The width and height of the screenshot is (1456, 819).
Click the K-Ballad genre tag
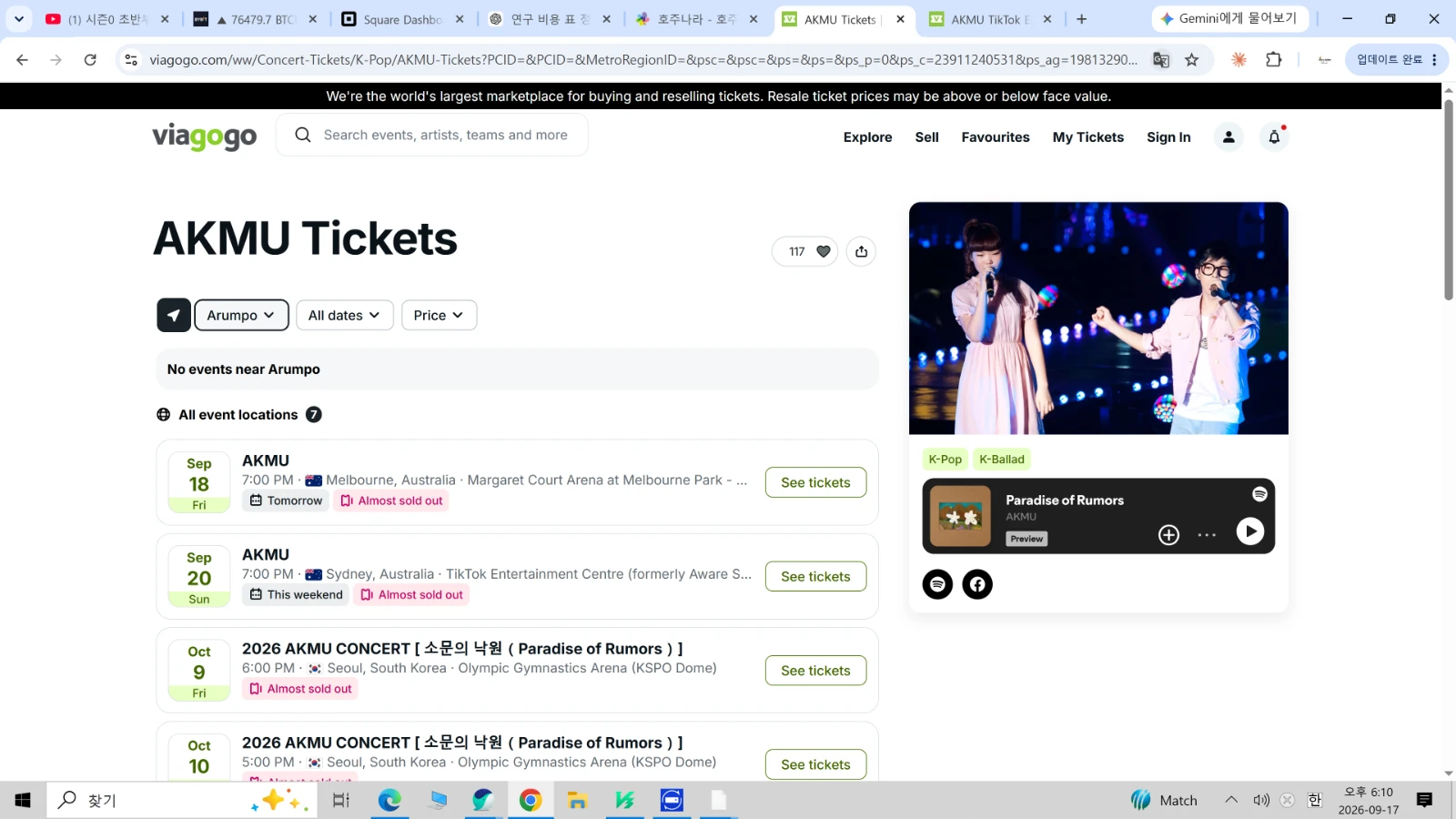(x=1002, y=460)
